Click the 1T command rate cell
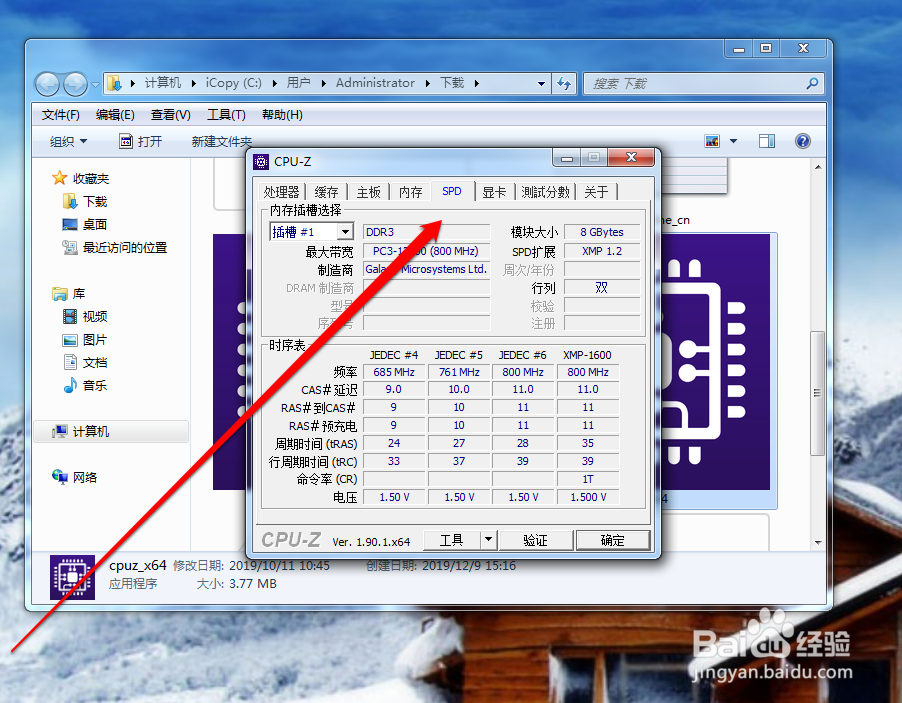Screen dimensions: 902x703 tap(588, 479)
